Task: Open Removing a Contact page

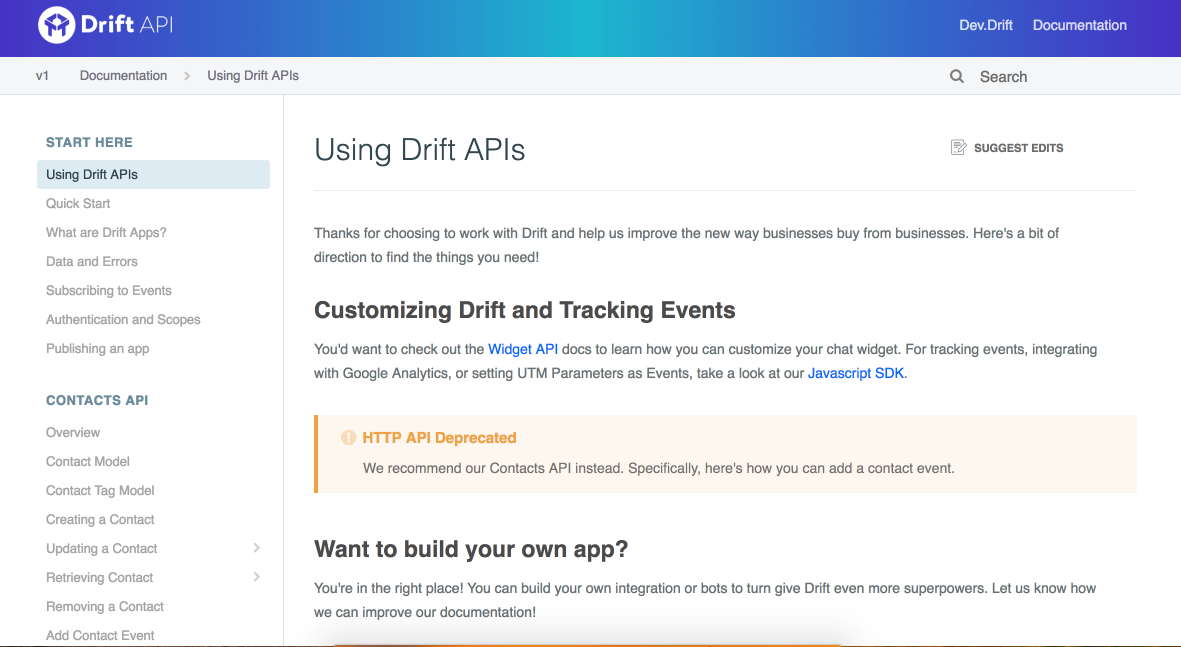Action: pyautogui.click(x=105, y=606)
